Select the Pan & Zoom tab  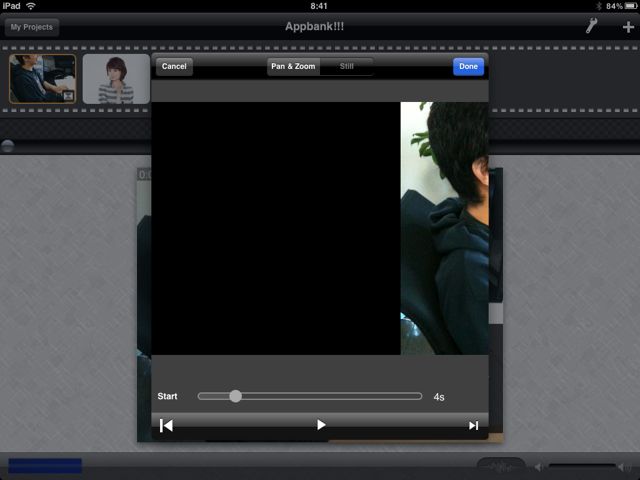coord(293,67)
